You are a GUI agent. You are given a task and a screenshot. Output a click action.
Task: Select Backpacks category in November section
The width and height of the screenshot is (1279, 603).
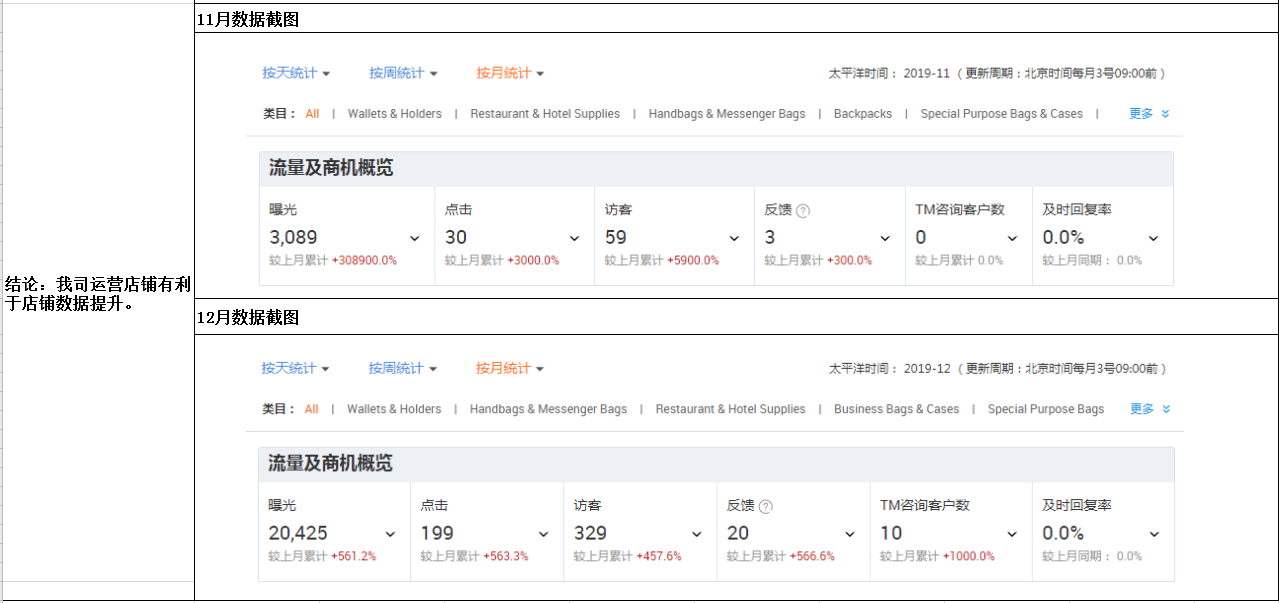pyautogui.click(x=863, y=114)
